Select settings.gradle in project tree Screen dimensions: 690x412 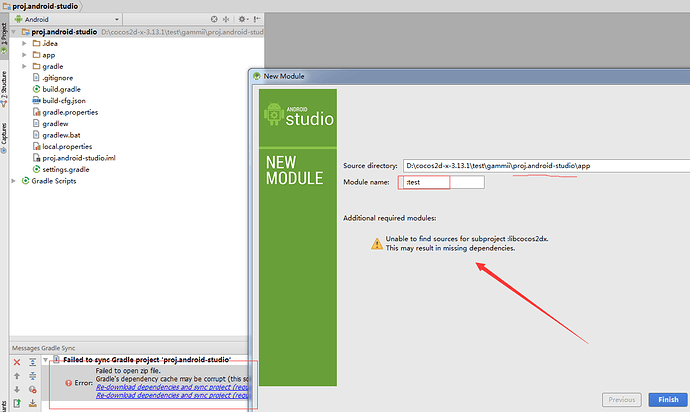click(66, 169)
